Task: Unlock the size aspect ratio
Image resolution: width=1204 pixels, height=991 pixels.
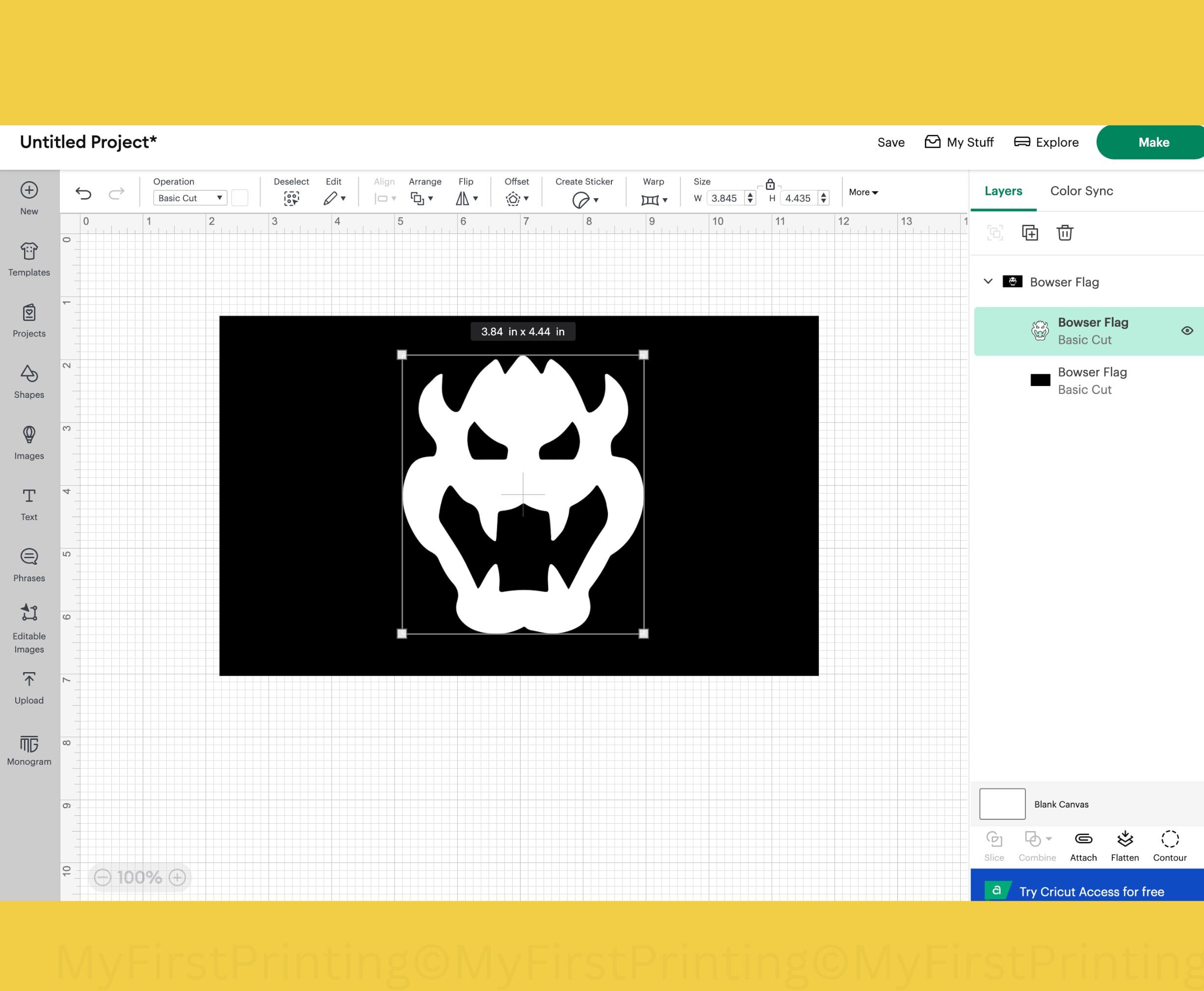Action: point(770,184)
